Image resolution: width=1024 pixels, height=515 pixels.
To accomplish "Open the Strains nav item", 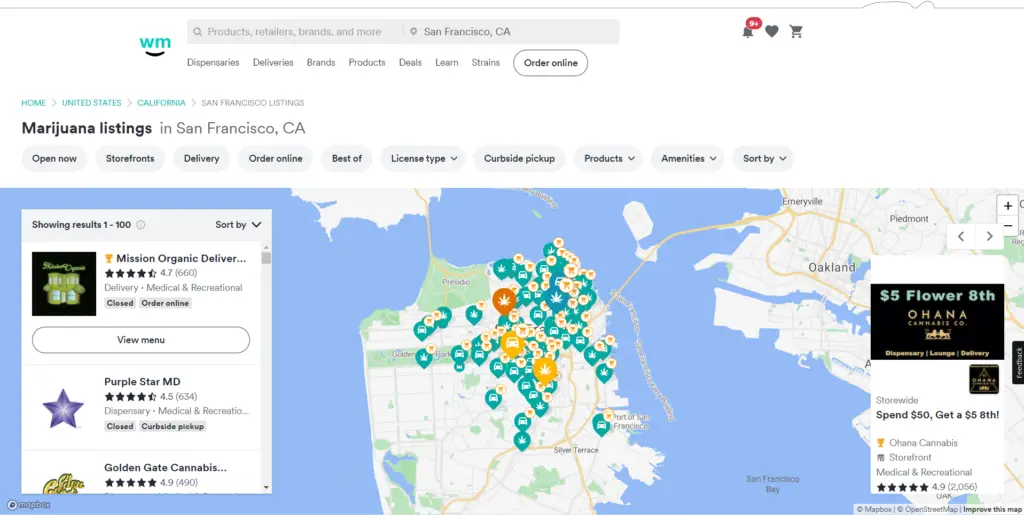I will pyautogui.click(x=486, y=63).
